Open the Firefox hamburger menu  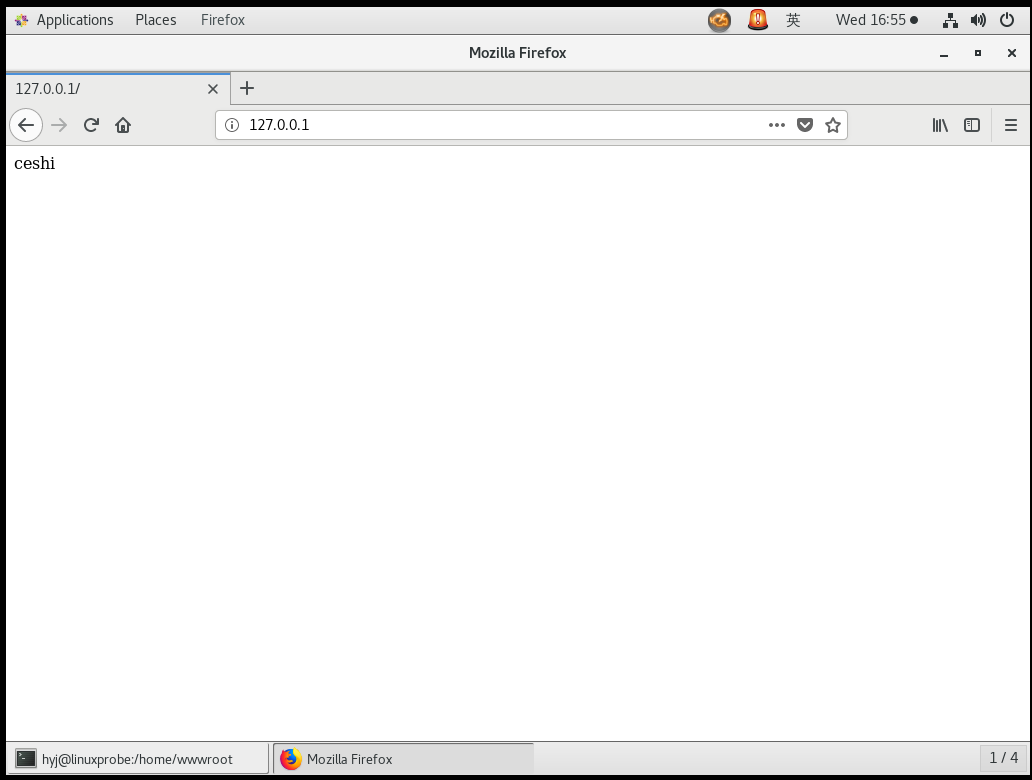(1010, 125)
